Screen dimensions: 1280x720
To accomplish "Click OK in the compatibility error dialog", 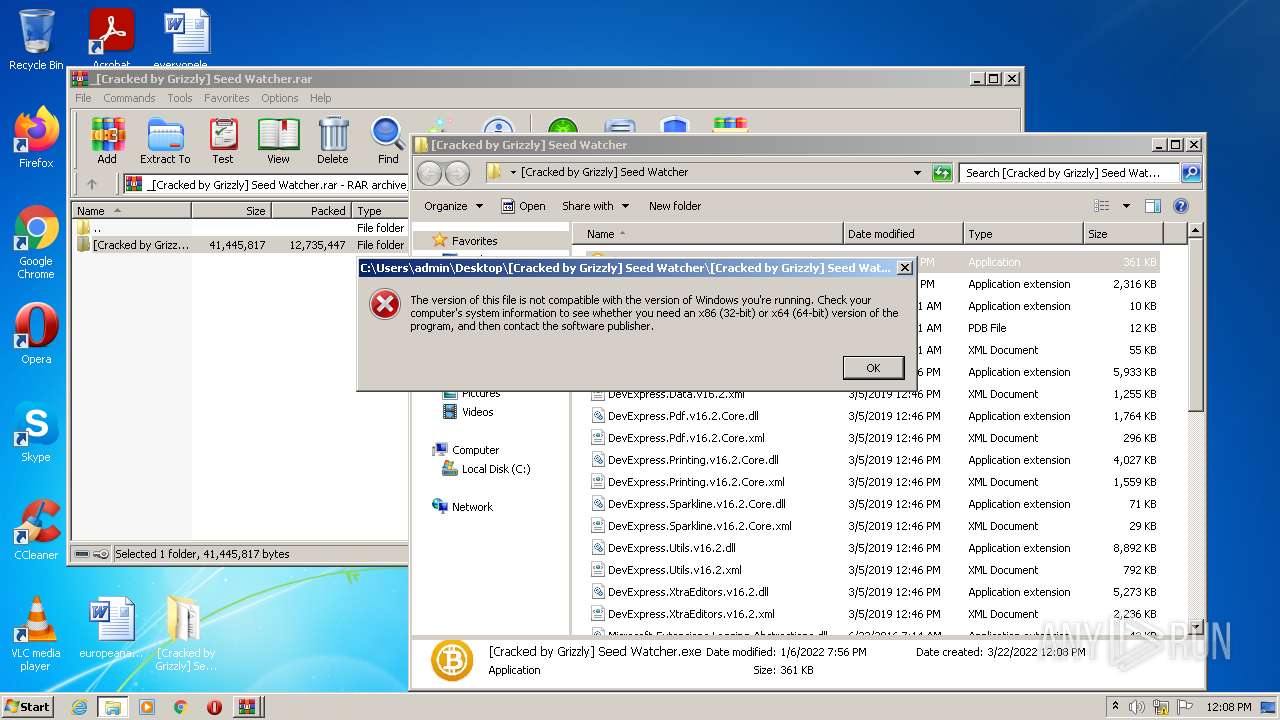I will tap(873, 368).
